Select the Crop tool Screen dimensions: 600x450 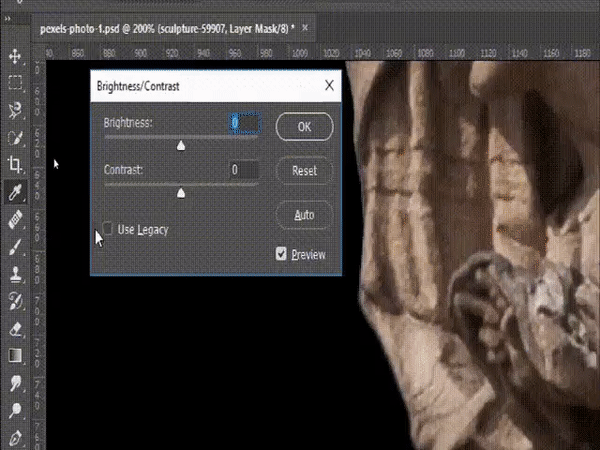[x=15, y=165]
